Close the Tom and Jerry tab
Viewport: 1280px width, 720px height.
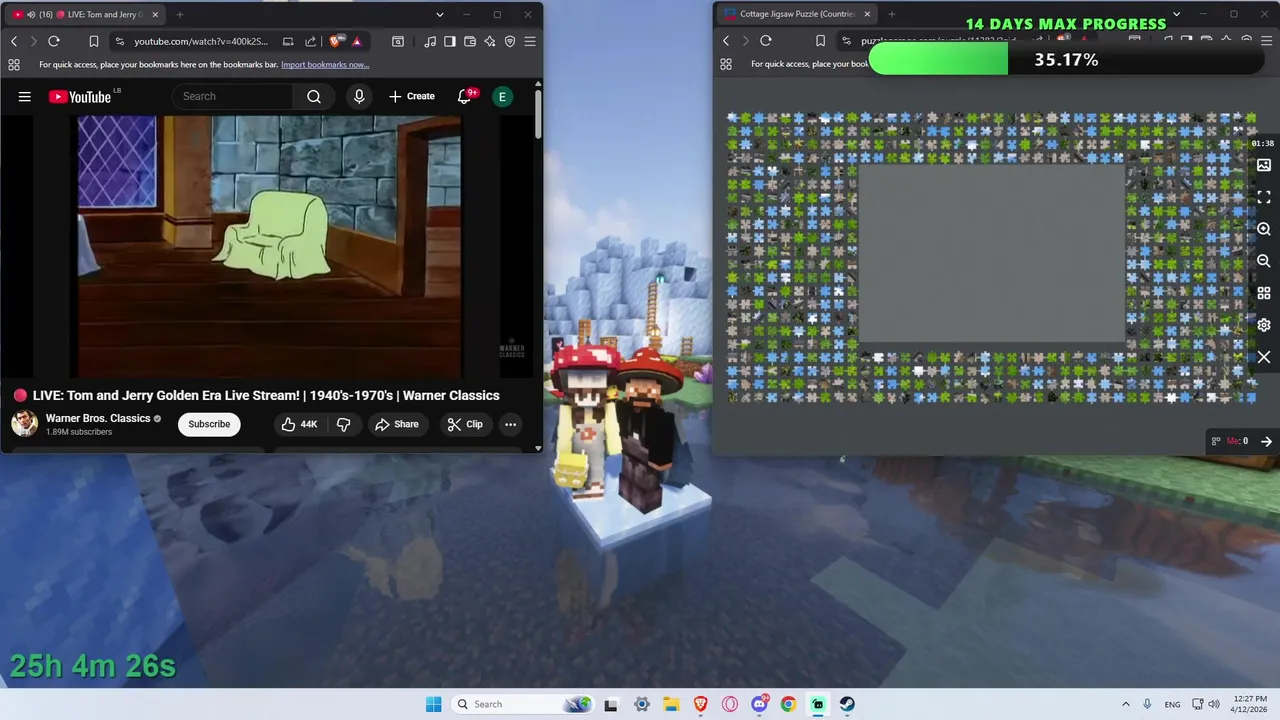pos(154,14)
